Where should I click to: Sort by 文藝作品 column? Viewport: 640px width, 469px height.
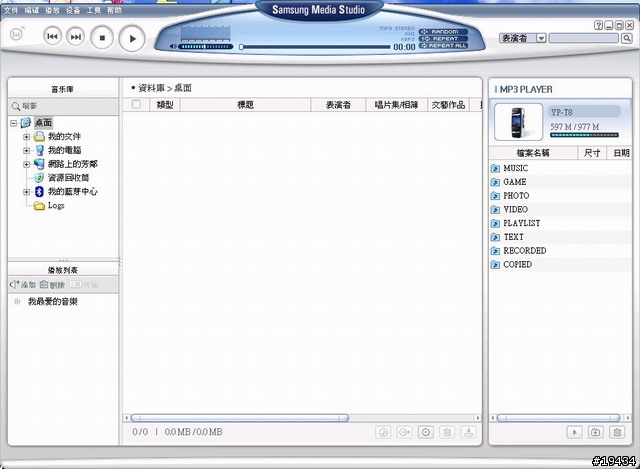click(448, 105)
